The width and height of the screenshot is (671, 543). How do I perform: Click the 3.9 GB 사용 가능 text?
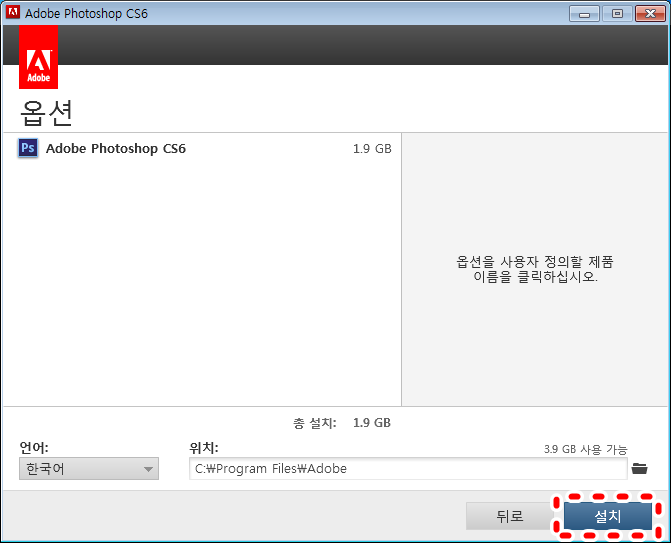click(x=585, y=449)
